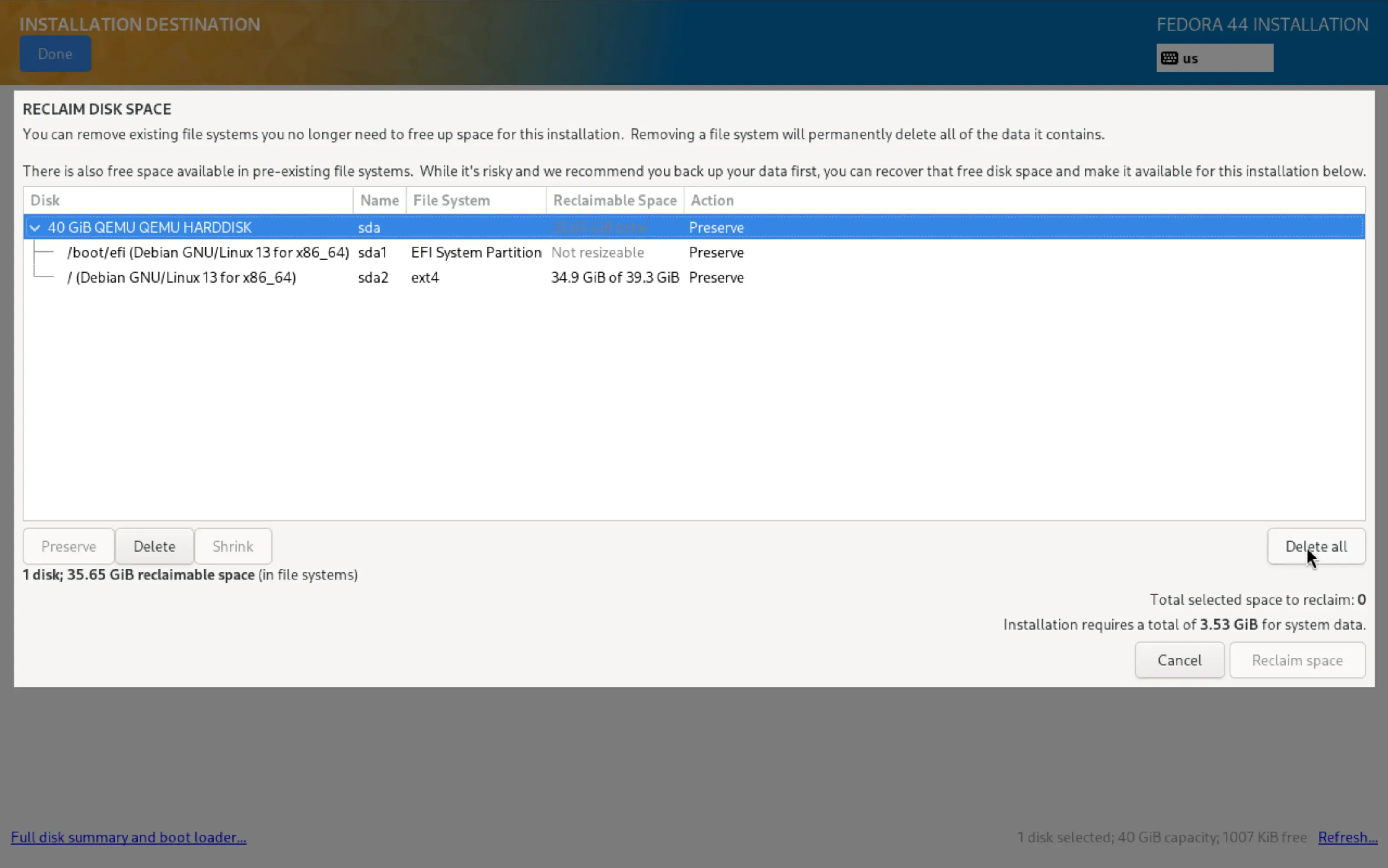Click the ext4 file system cell
Viewport: 1388px width, 868px height.
point(425,277)
